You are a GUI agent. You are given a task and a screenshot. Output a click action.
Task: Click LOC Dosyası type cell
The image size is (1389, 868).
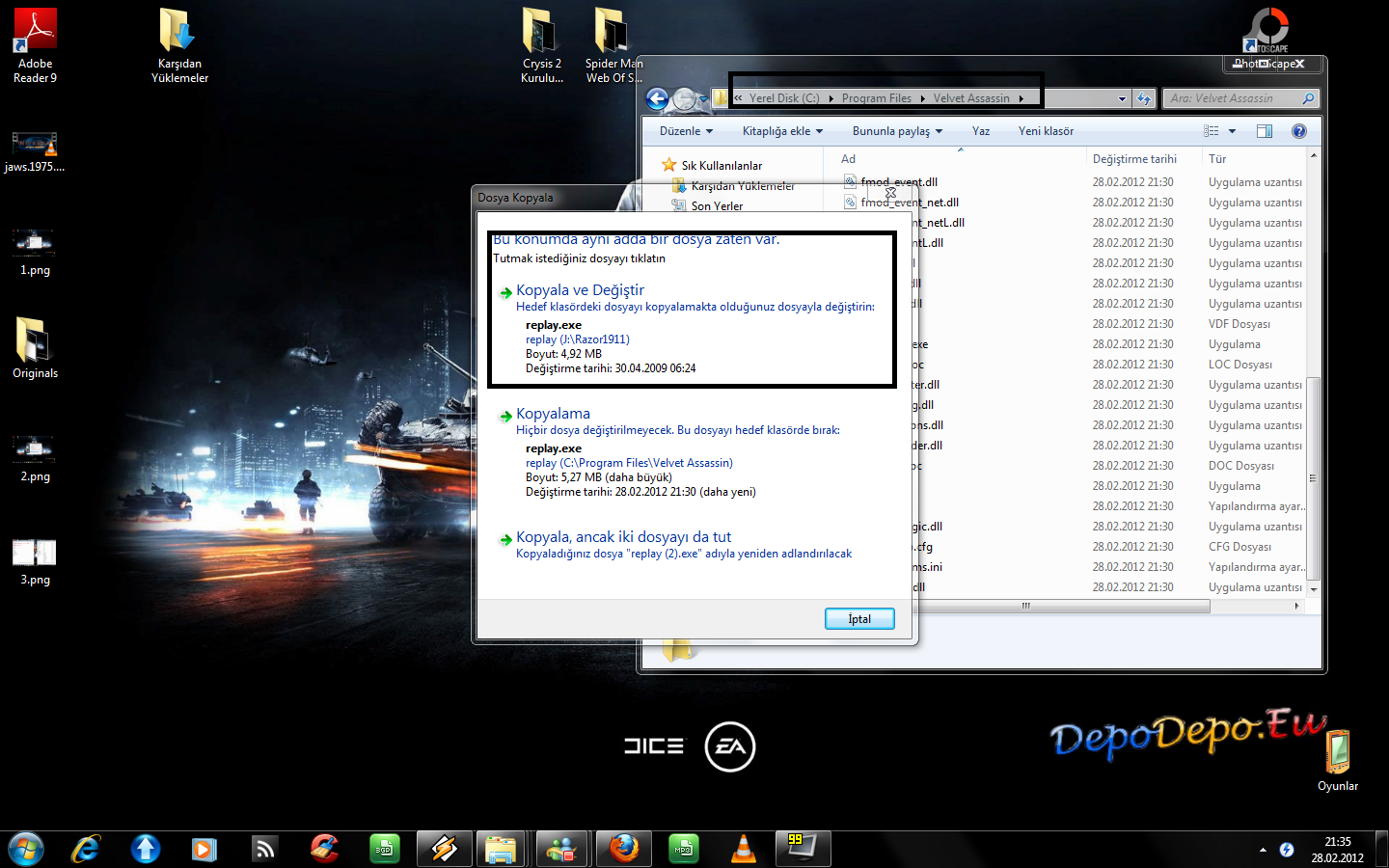click(x=1240, y=365)
